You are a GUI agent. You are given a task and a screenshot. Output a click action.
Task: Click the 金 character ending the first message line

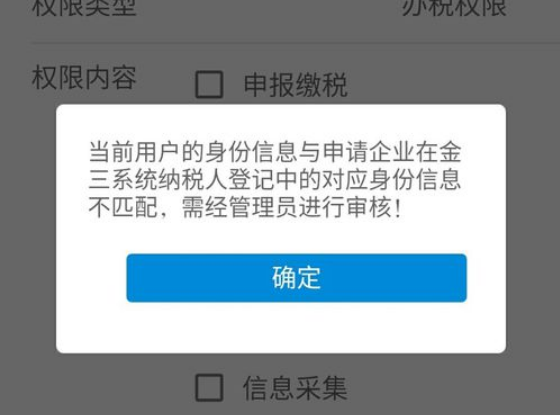pyautogui.click(x=450, y=152)
